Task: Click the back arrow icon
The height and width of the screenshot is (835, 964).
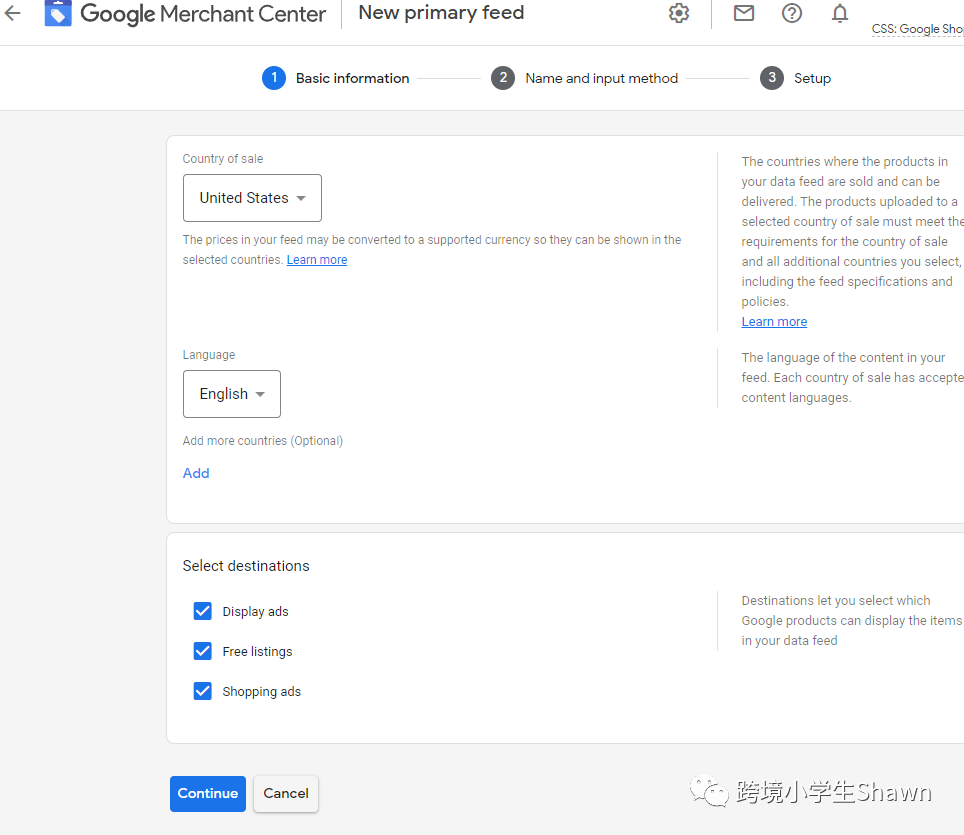Action: (13, 14)
